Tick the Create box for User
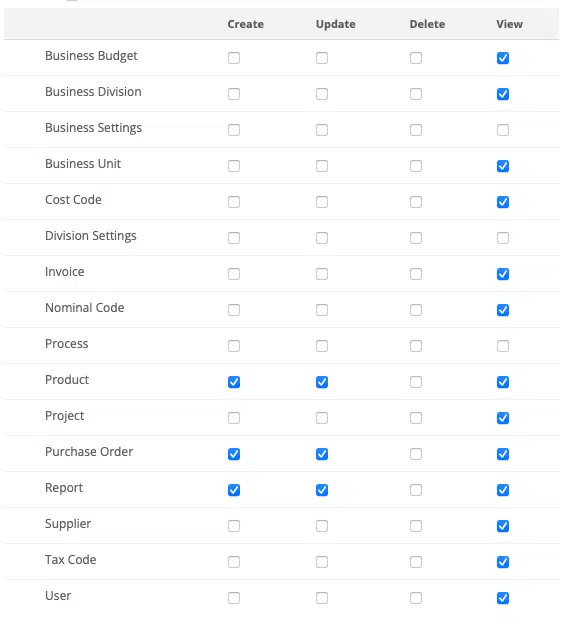 pos(234,598)
